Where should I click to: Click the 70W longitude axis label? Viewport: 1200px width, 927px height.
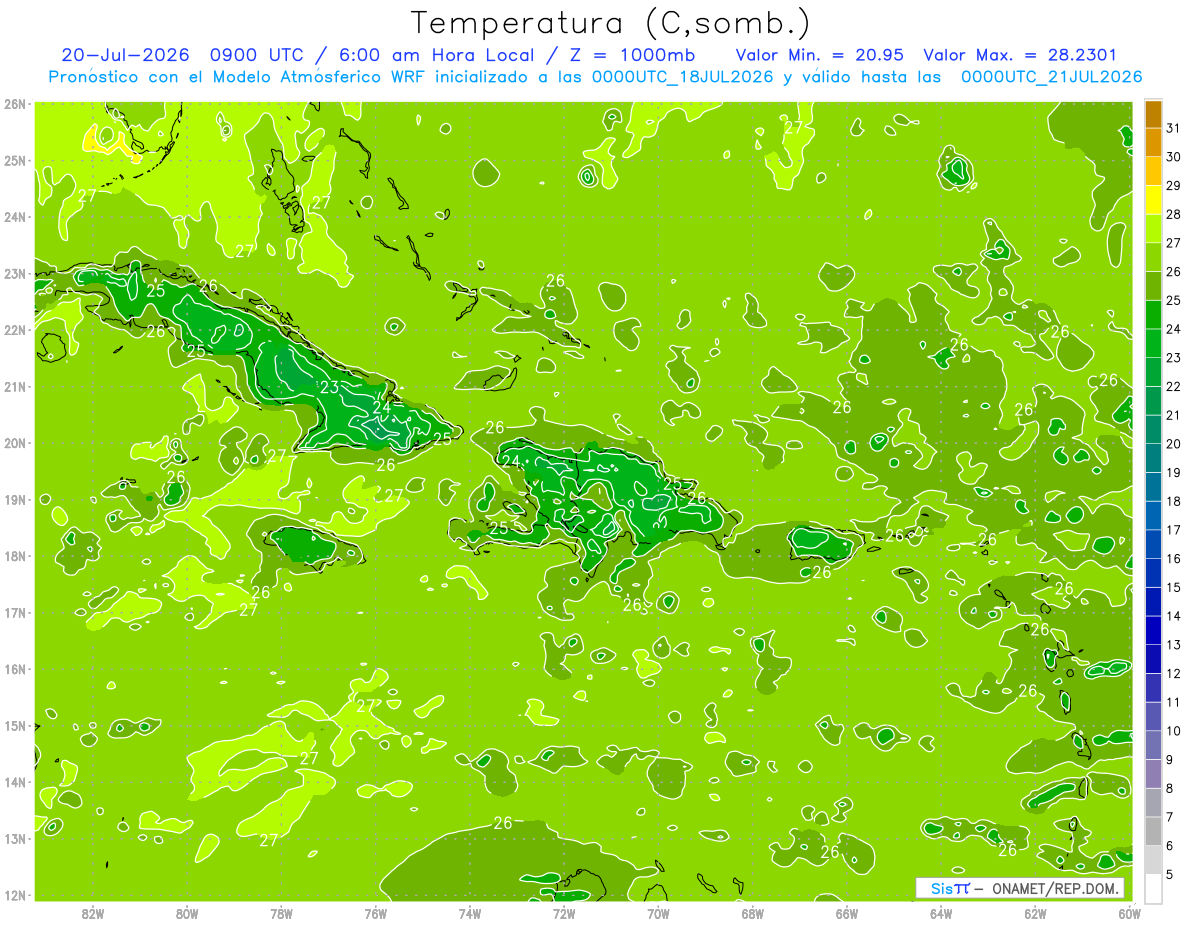658,912
